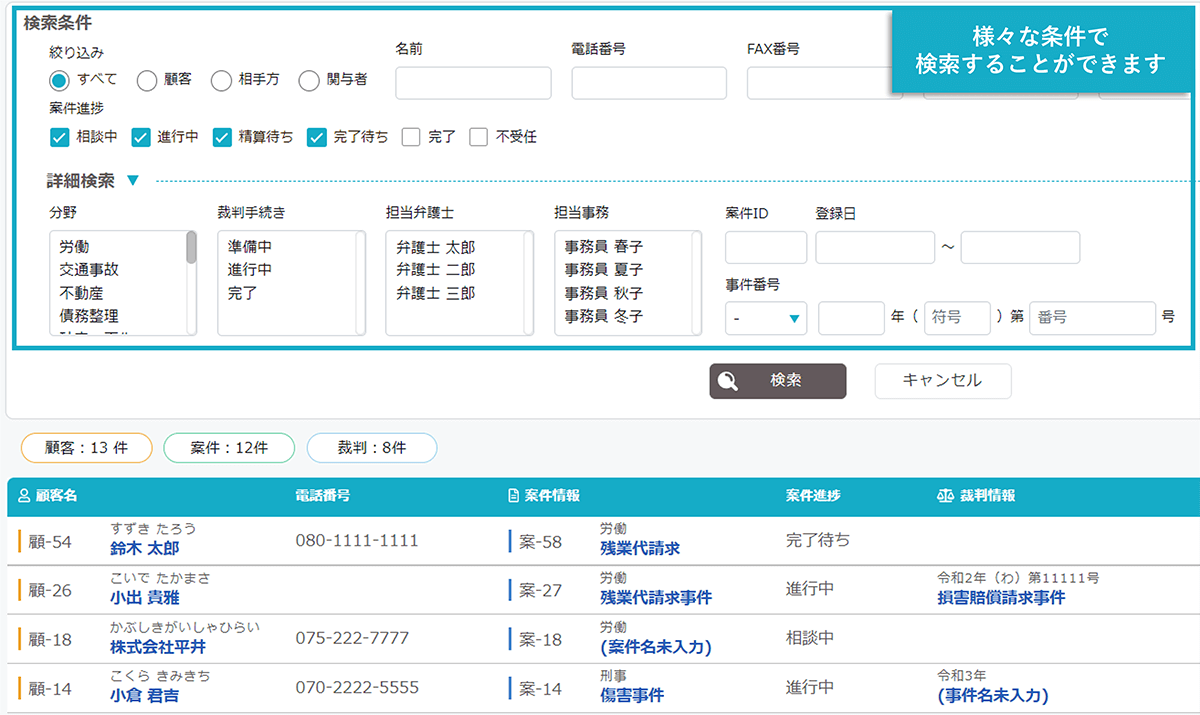
Task: Click phone number 075-222-7777
Action: [352, 638]
